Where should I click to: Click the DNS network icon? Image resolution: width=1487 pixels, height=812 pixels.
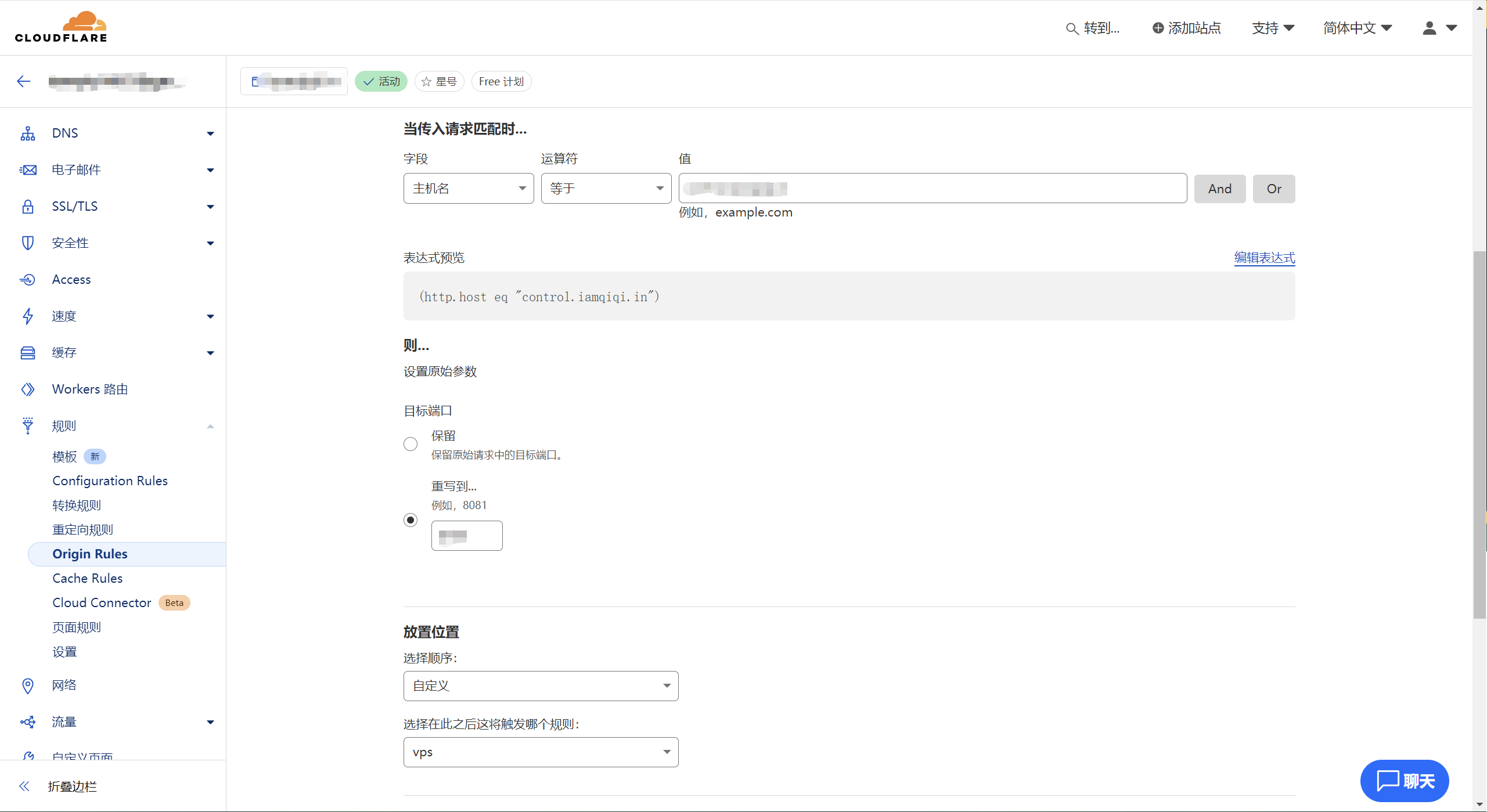[27, 133]
